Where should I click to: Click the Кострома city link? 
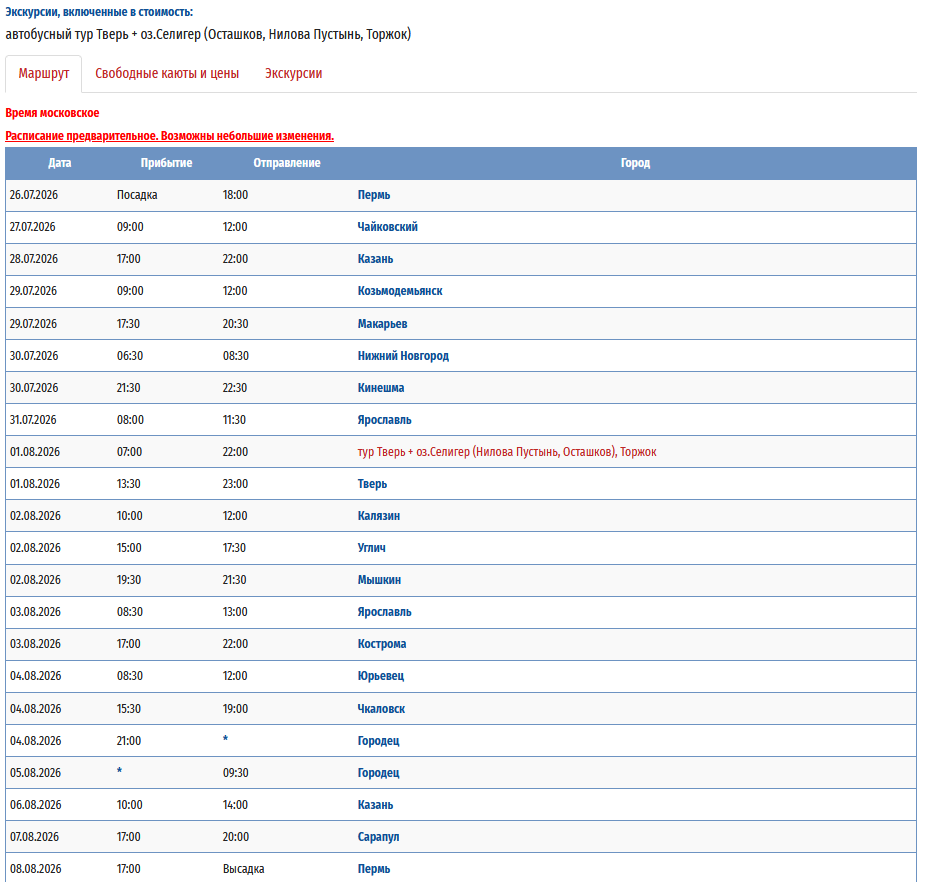click(382, 644)
